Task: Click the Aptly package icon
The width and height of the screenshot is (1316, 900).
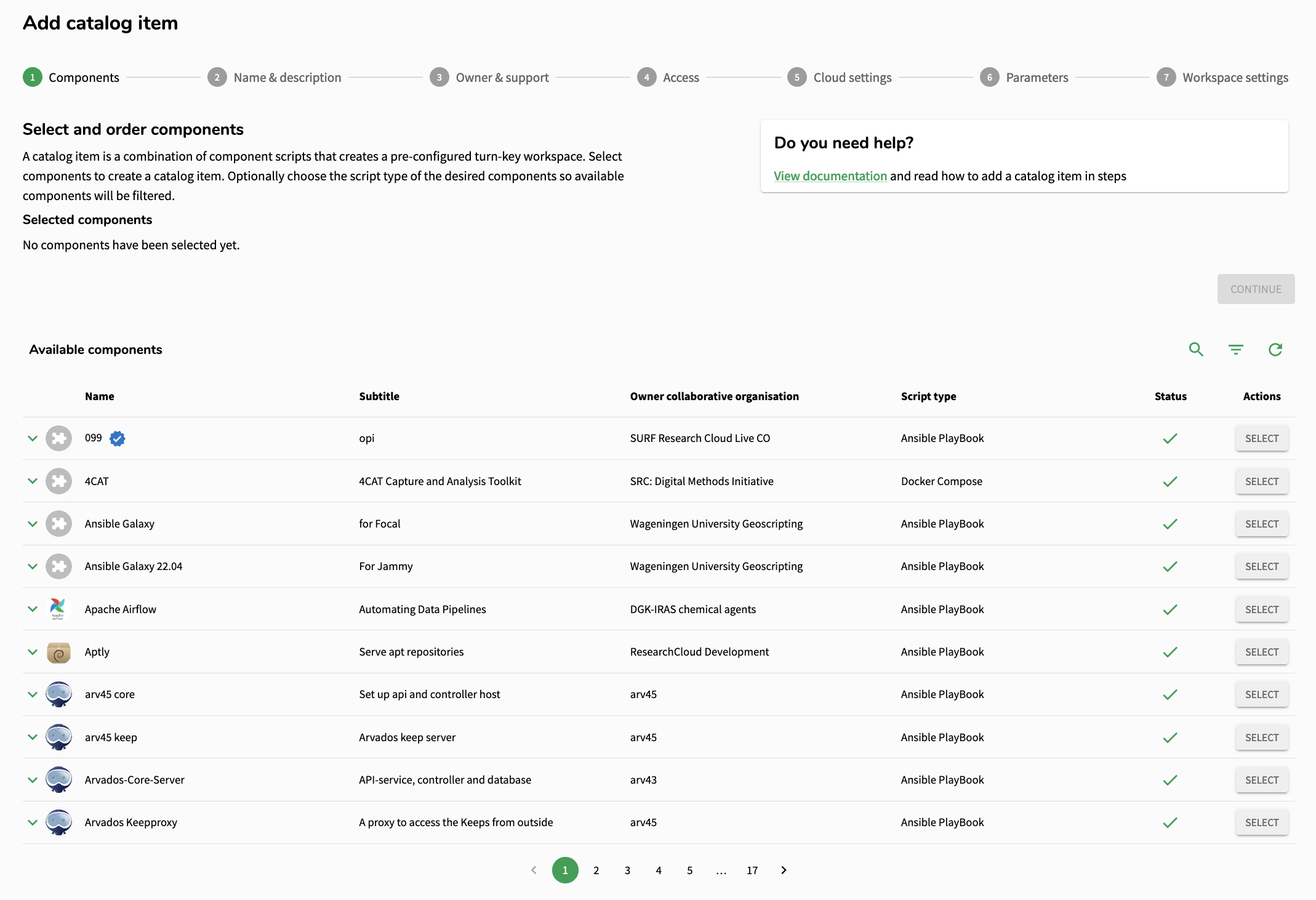Action: (x=59, y=652)
